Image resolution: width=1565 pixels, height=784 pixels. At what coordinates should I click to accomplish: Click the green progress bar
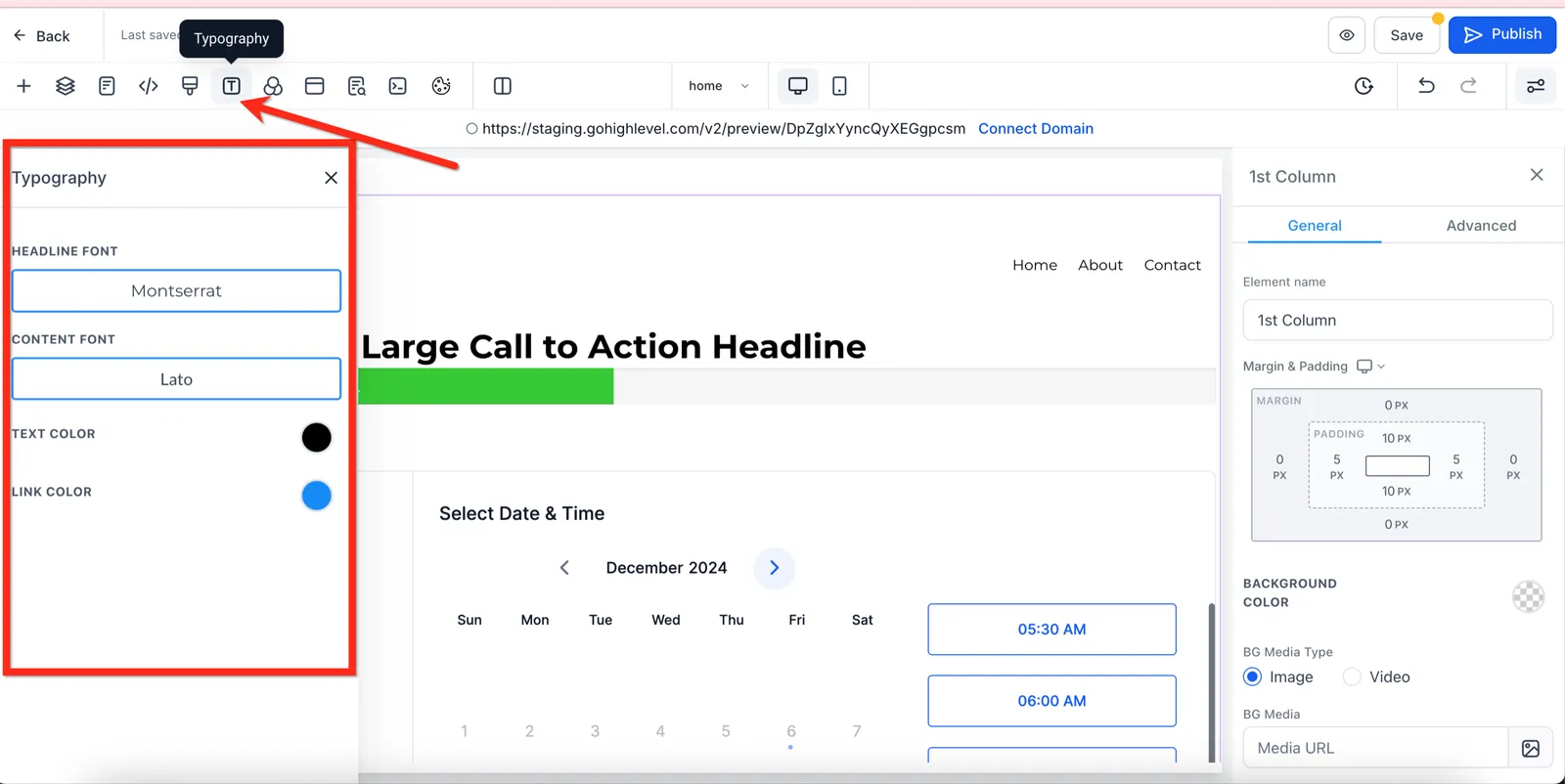(486, 387)
